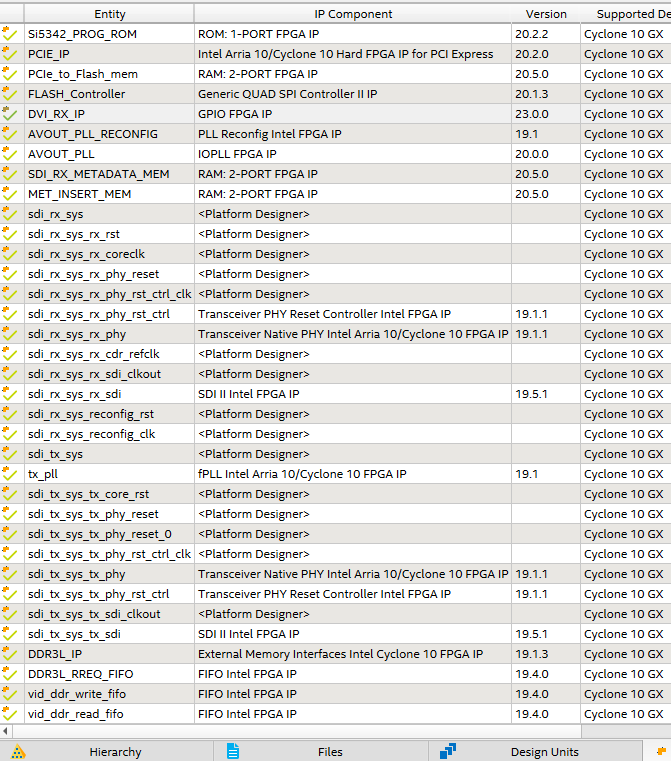Select the checkmark icon of sdi_rx_sys_reconfig_clk
The image size is (671, 761).
(x=10, y=434)
